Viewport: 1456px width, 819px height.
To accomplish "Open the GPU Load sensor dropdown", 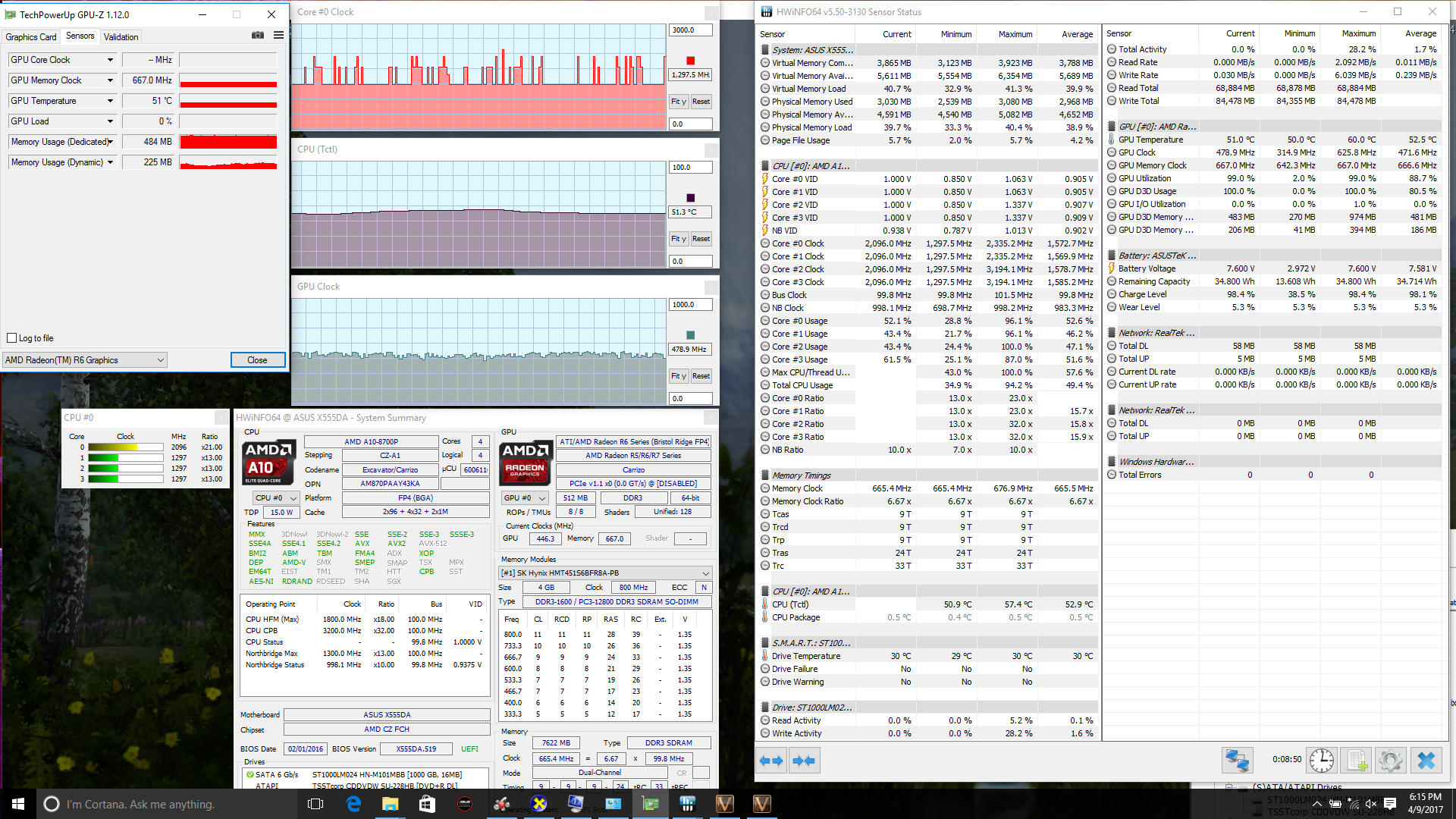I will [x=110, y=121].
